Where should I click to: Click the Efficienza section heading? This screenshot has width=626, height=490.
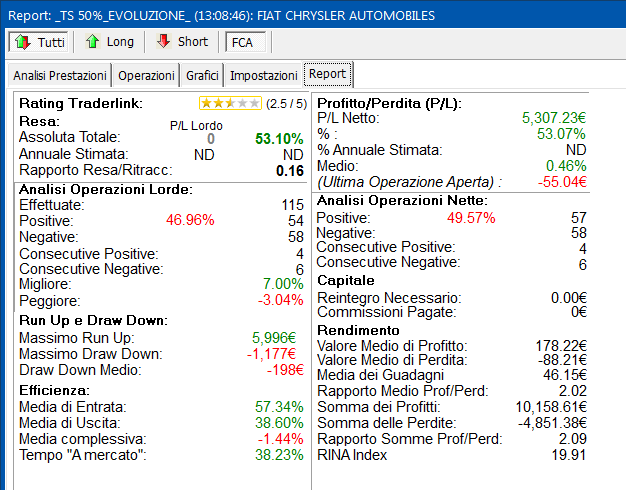tap(54, 390)
